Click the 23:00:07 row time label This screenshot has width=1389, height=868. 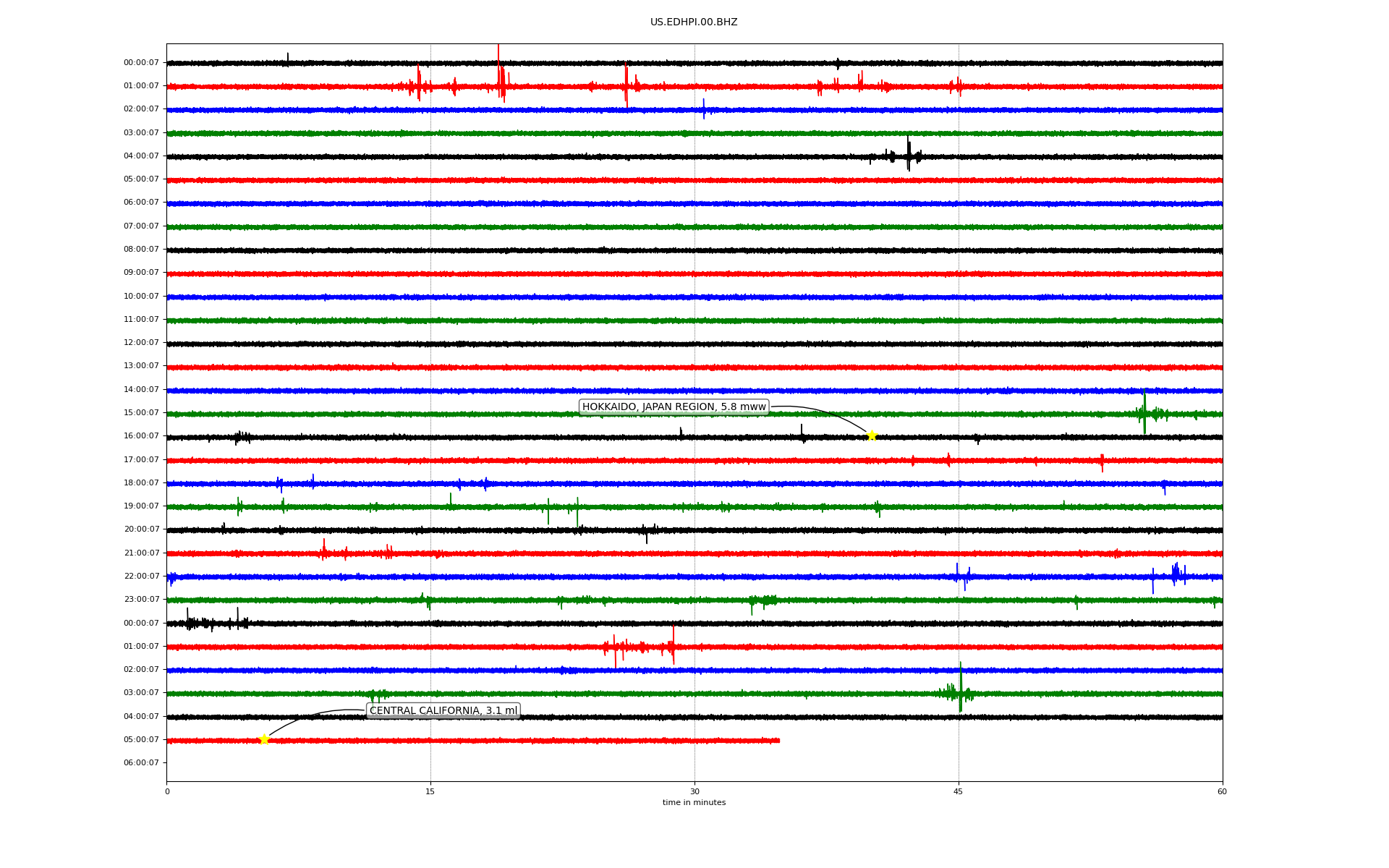point(141,600)
